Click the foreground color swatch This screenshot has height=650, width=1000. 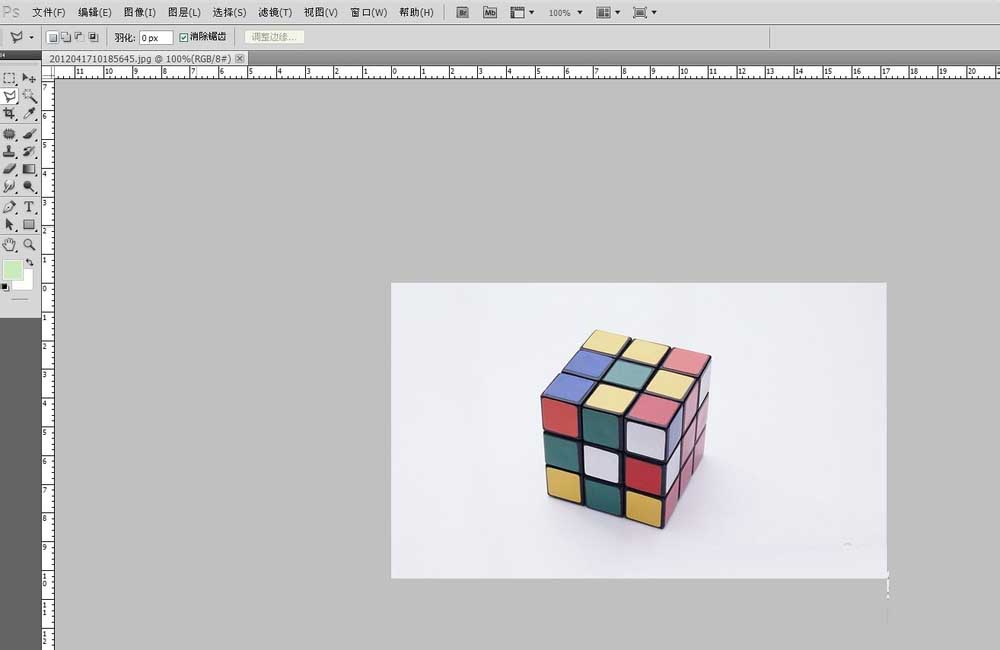12,270
